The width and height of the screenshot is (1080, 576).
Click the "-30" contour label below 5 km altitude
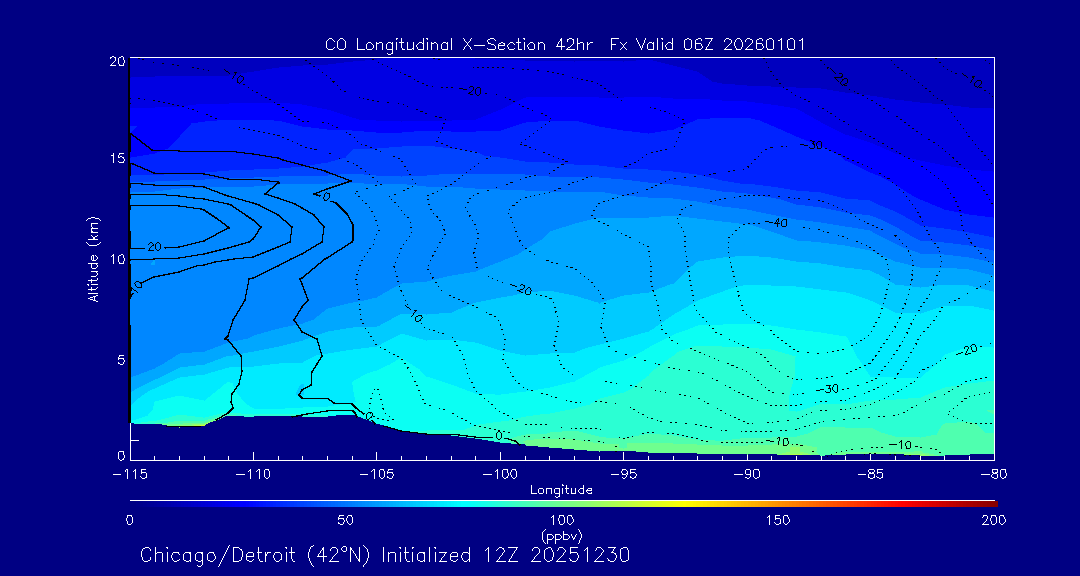[827, 389]
